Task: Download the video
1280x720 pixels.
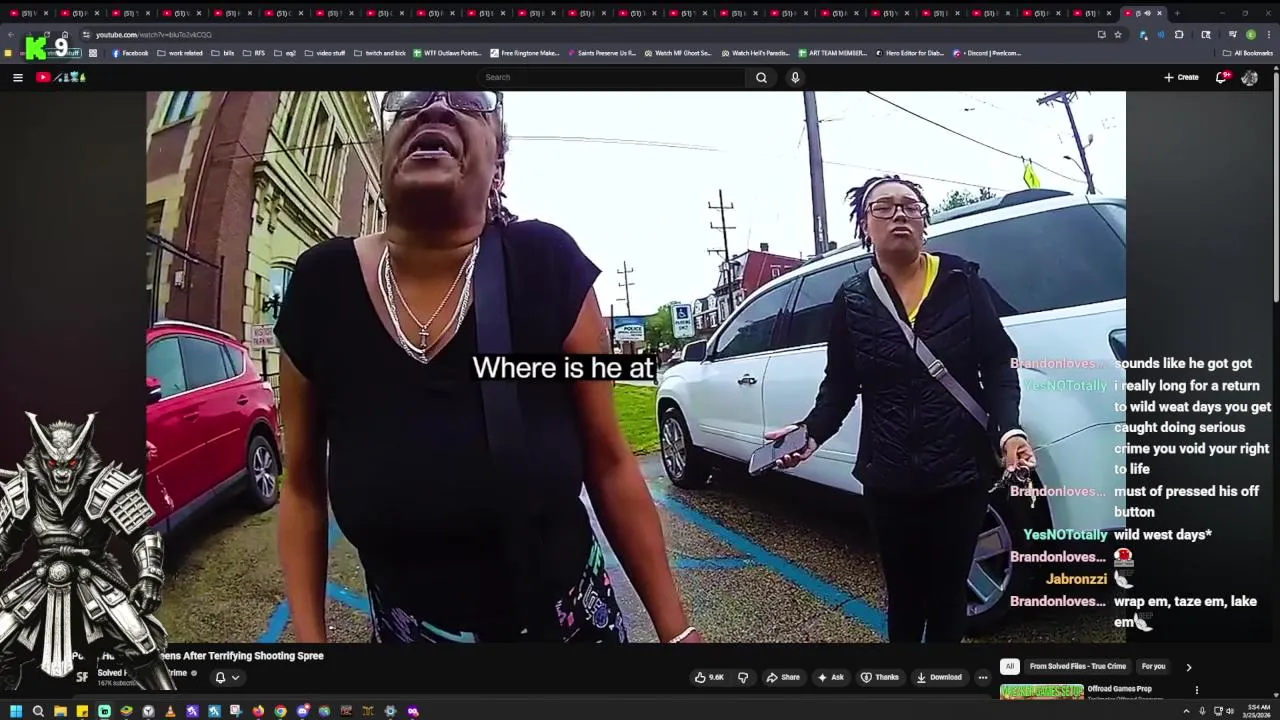Action: point(939,677)
